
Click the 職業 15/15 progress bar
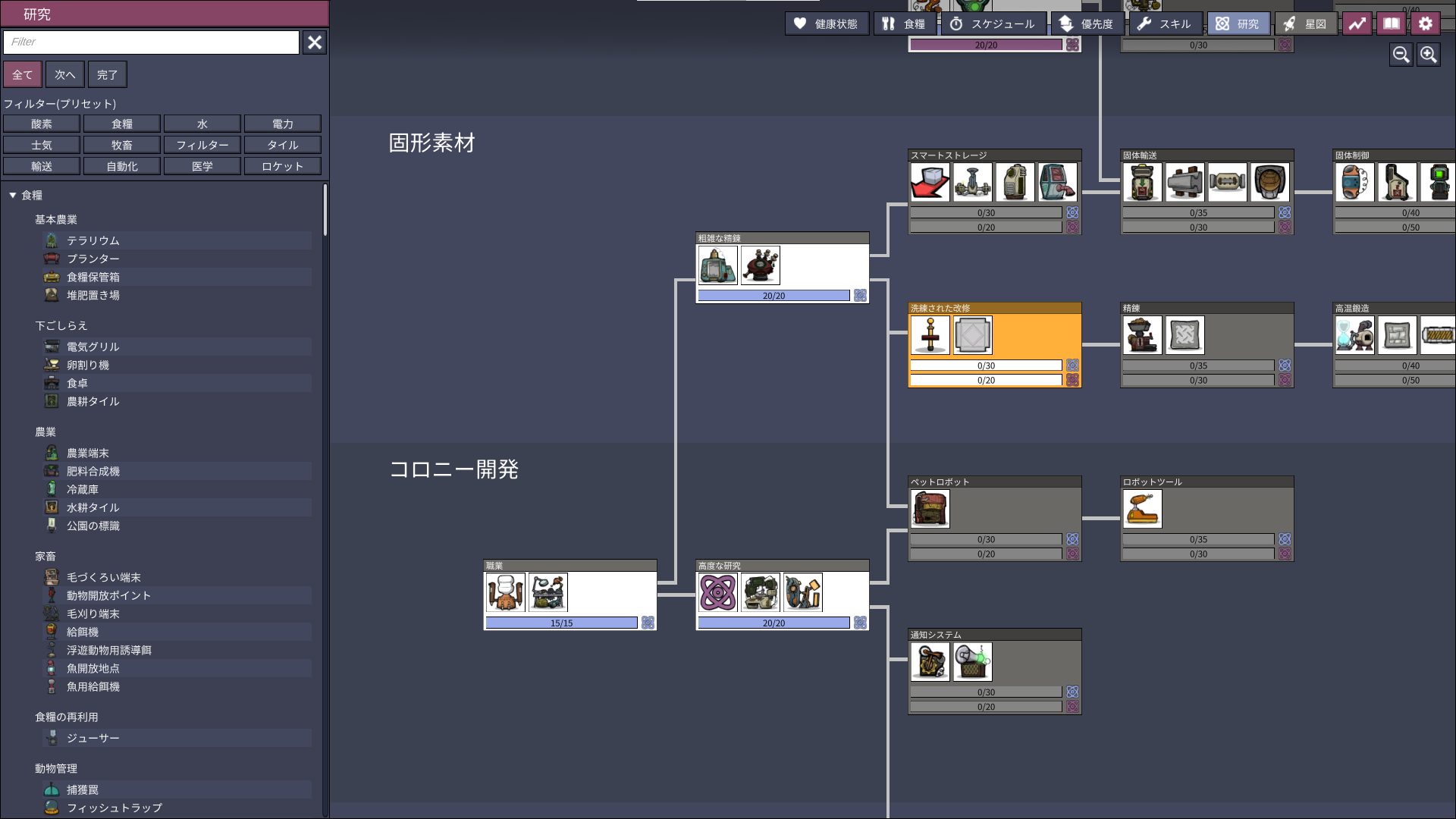click(561, 623)
